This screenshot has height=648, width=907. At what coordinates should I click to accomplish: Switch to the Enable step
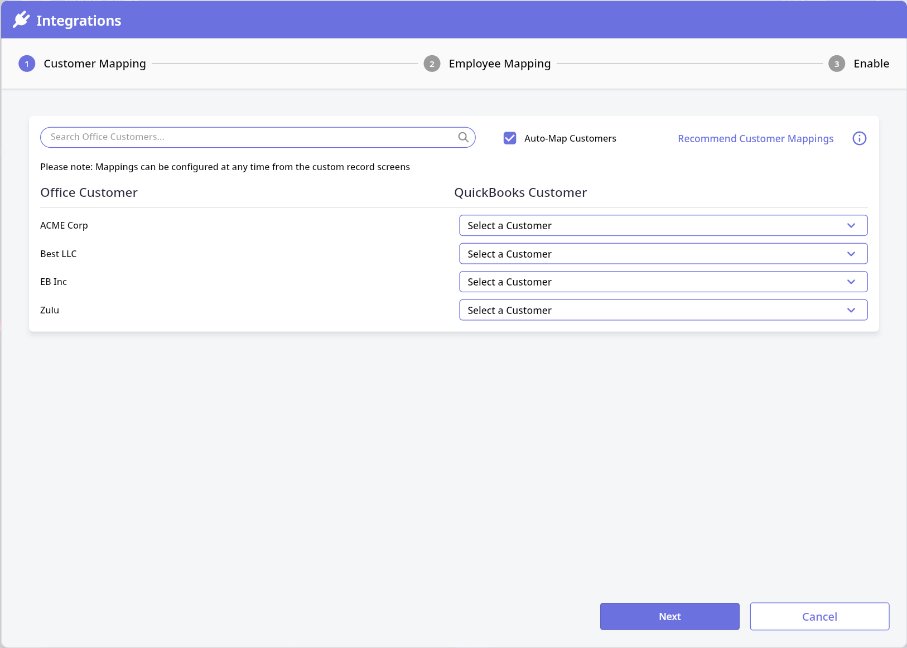(871, 64)
